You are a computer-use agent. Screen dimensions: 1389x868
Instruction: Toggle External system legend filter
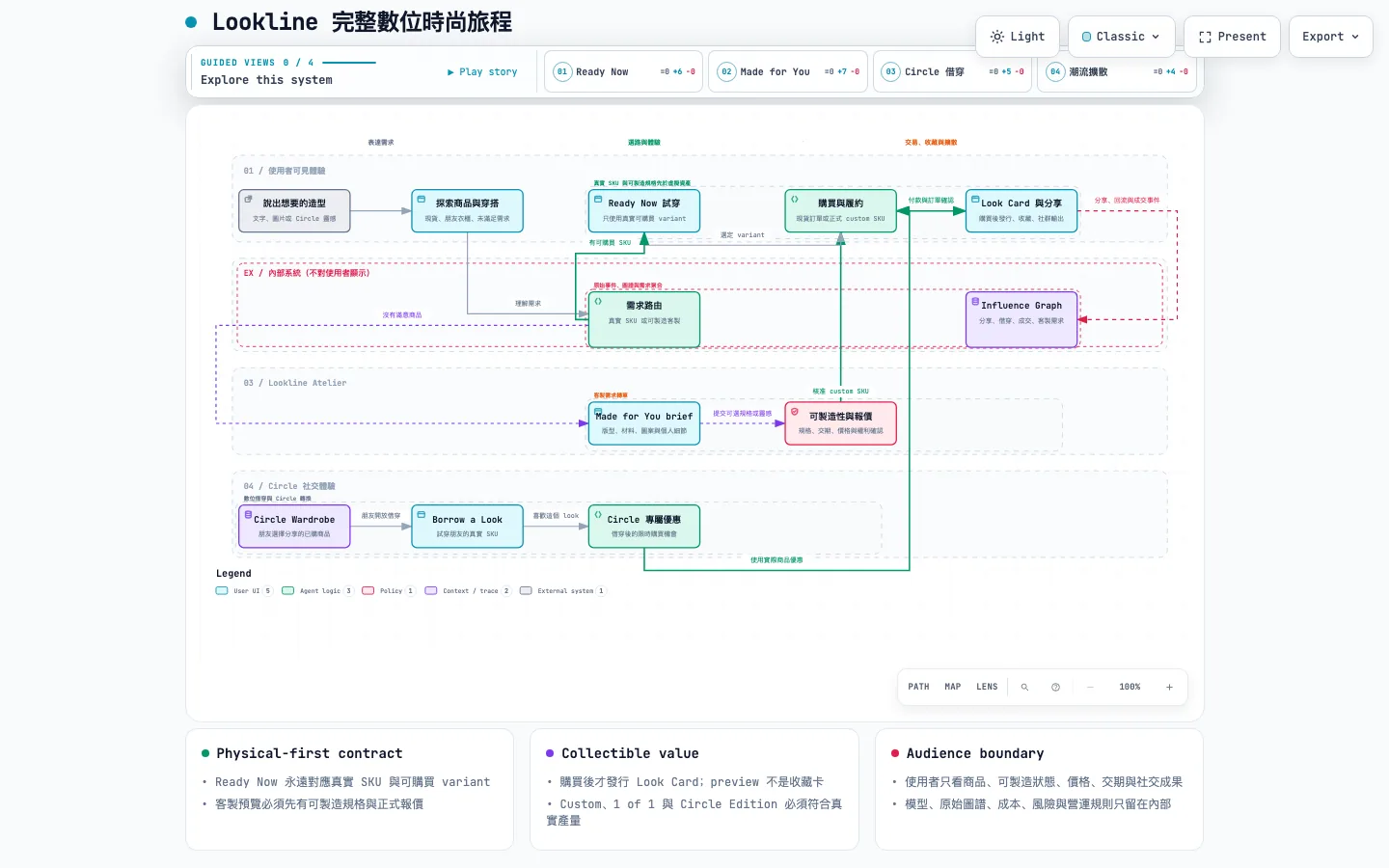pyautogui.click(x=563, y=591)
